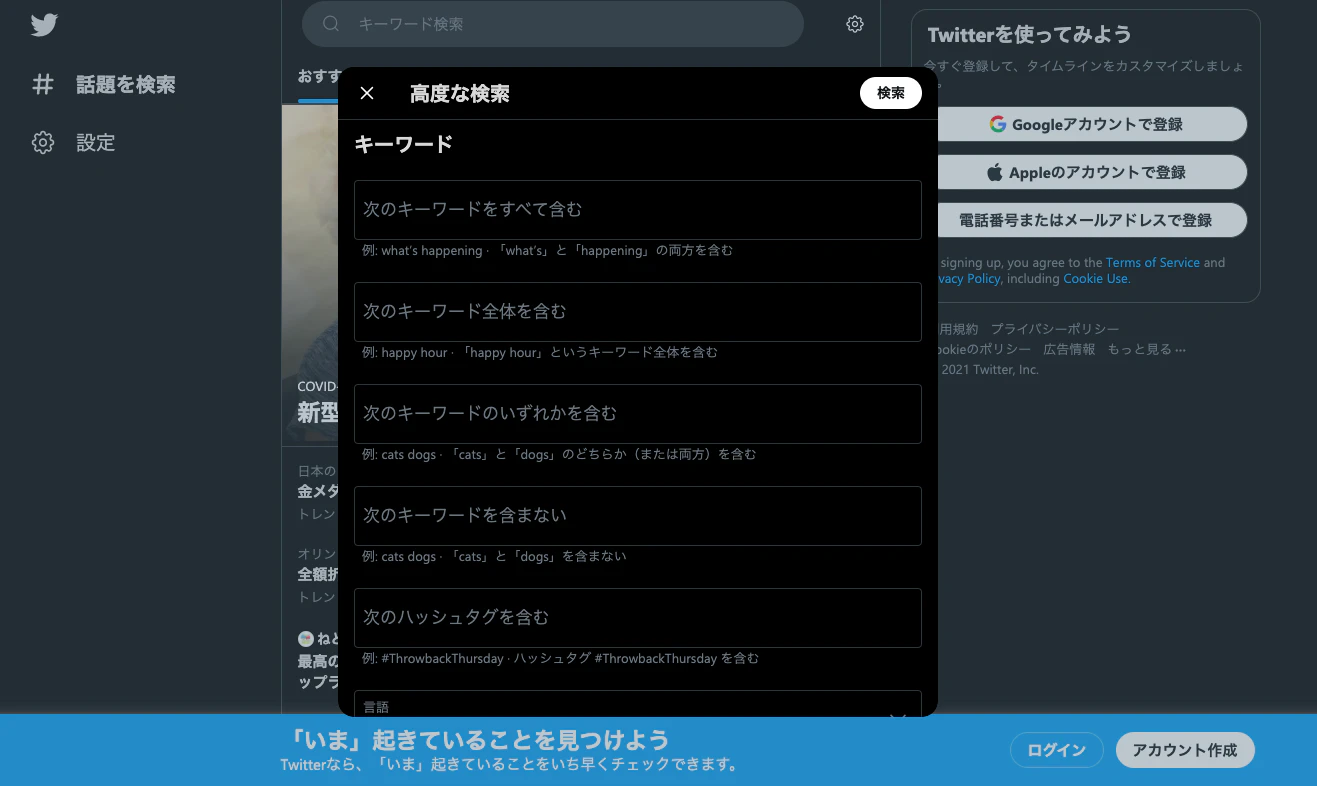Focus the キーワード検索 search box
1317x786 pixels.
coord(553,24)
